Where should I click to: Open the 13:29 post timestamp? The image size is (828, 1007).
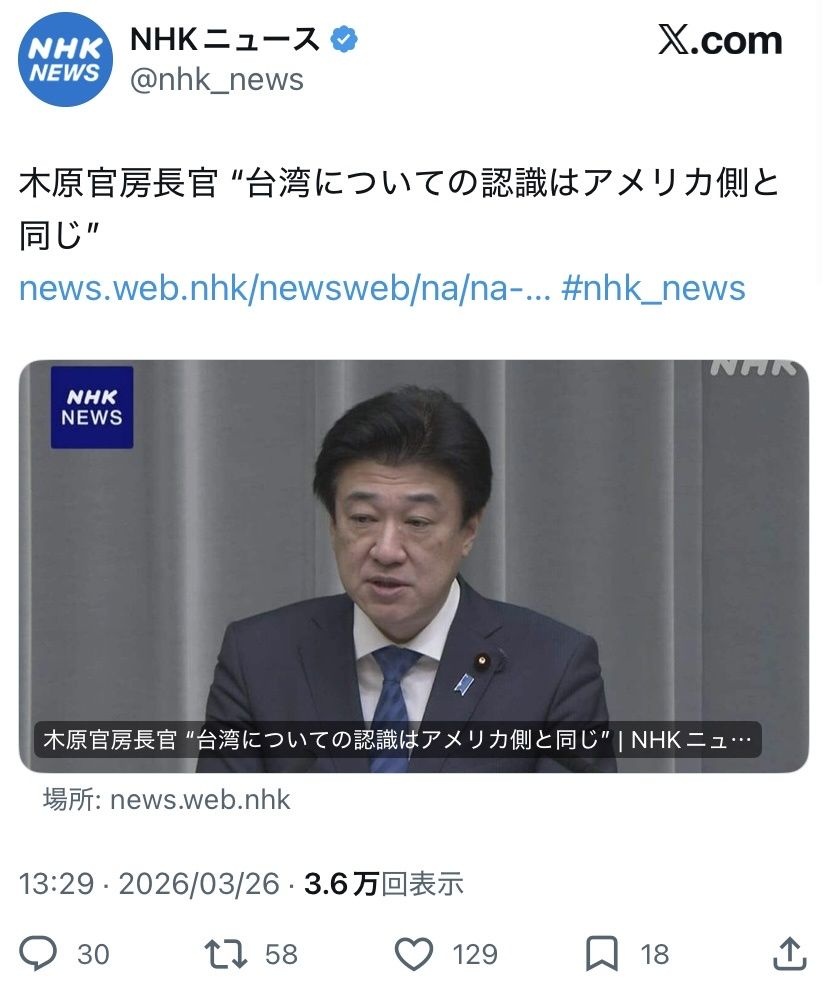57,884
